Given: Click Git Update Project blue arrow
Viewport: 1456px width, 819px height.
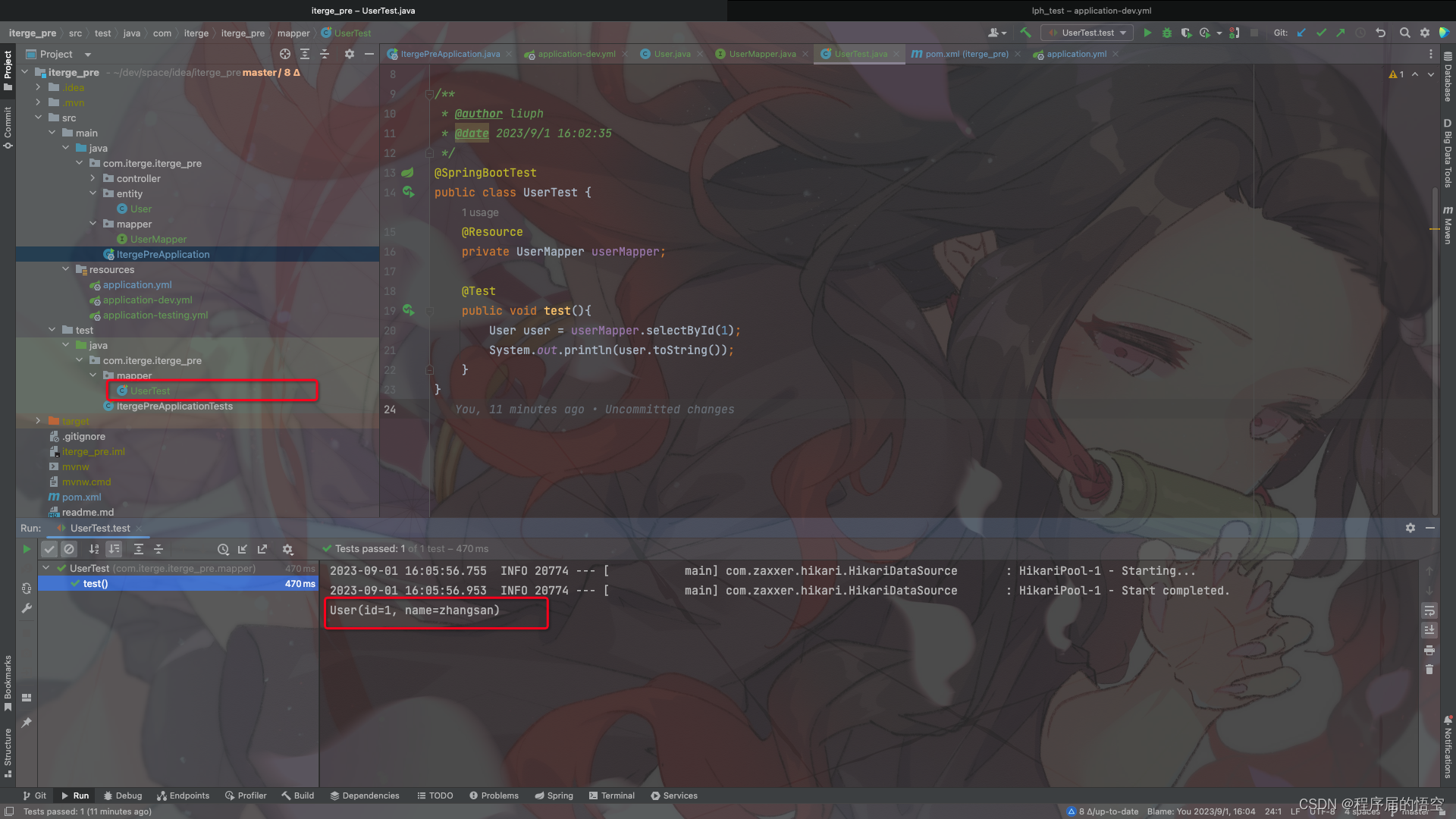Looking at the screenshot, I should 1301,33.
